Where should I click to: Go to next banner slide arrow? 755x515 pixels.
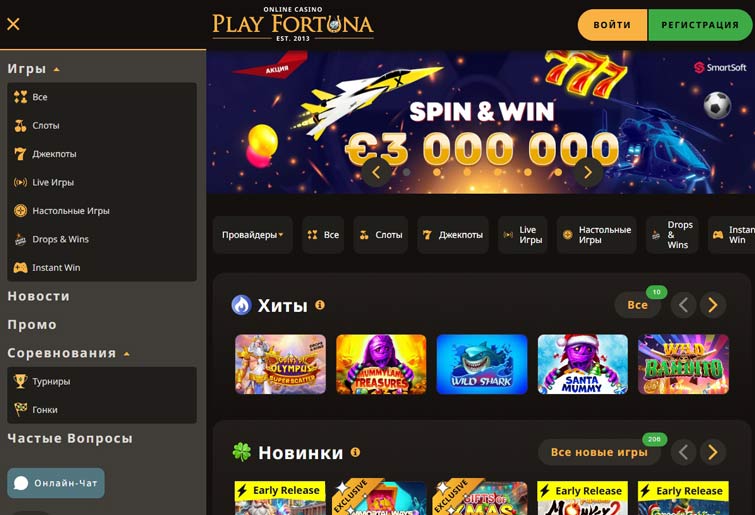[x=587, y=172]
